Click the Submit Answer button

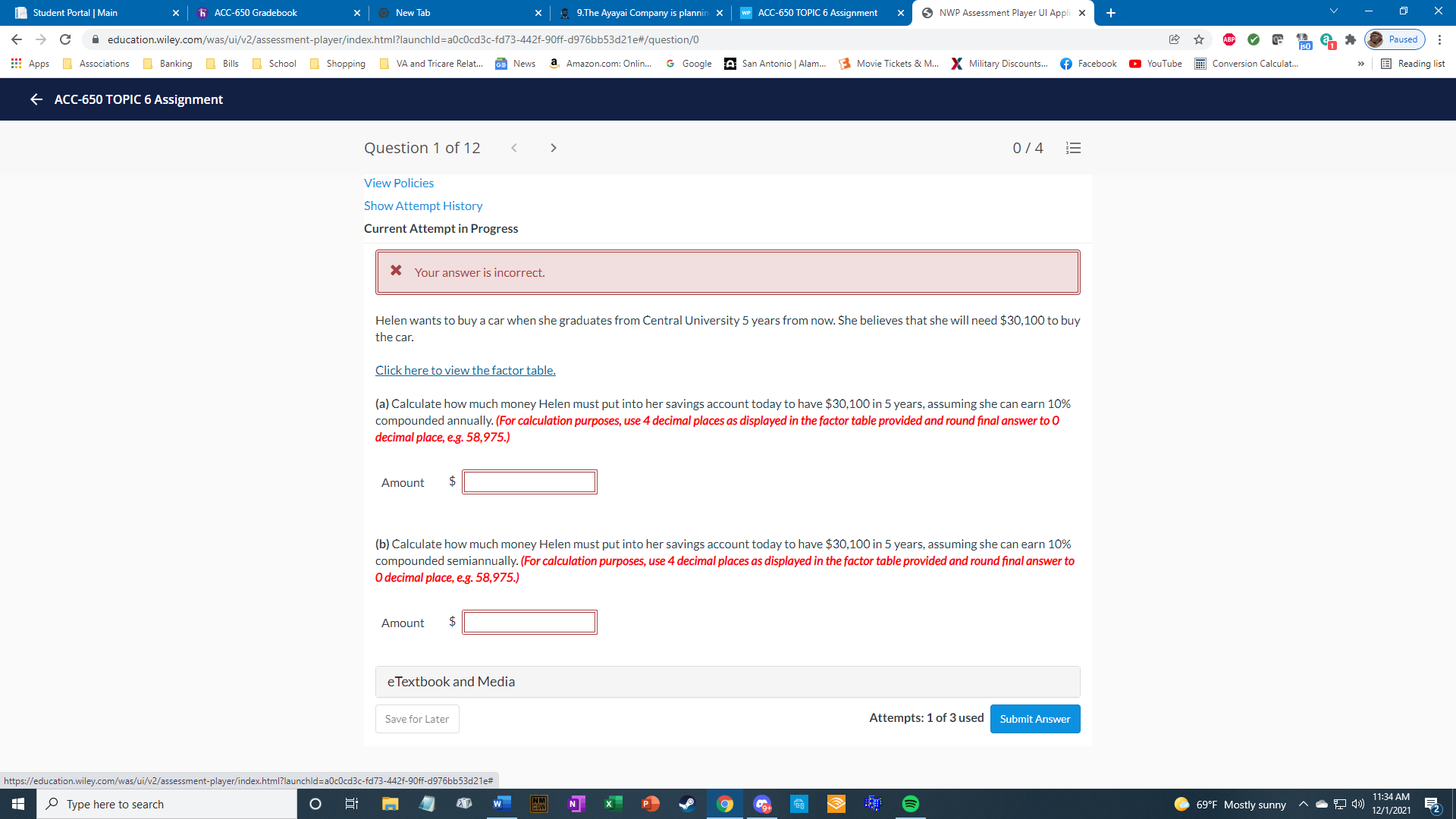[1034, 719]
